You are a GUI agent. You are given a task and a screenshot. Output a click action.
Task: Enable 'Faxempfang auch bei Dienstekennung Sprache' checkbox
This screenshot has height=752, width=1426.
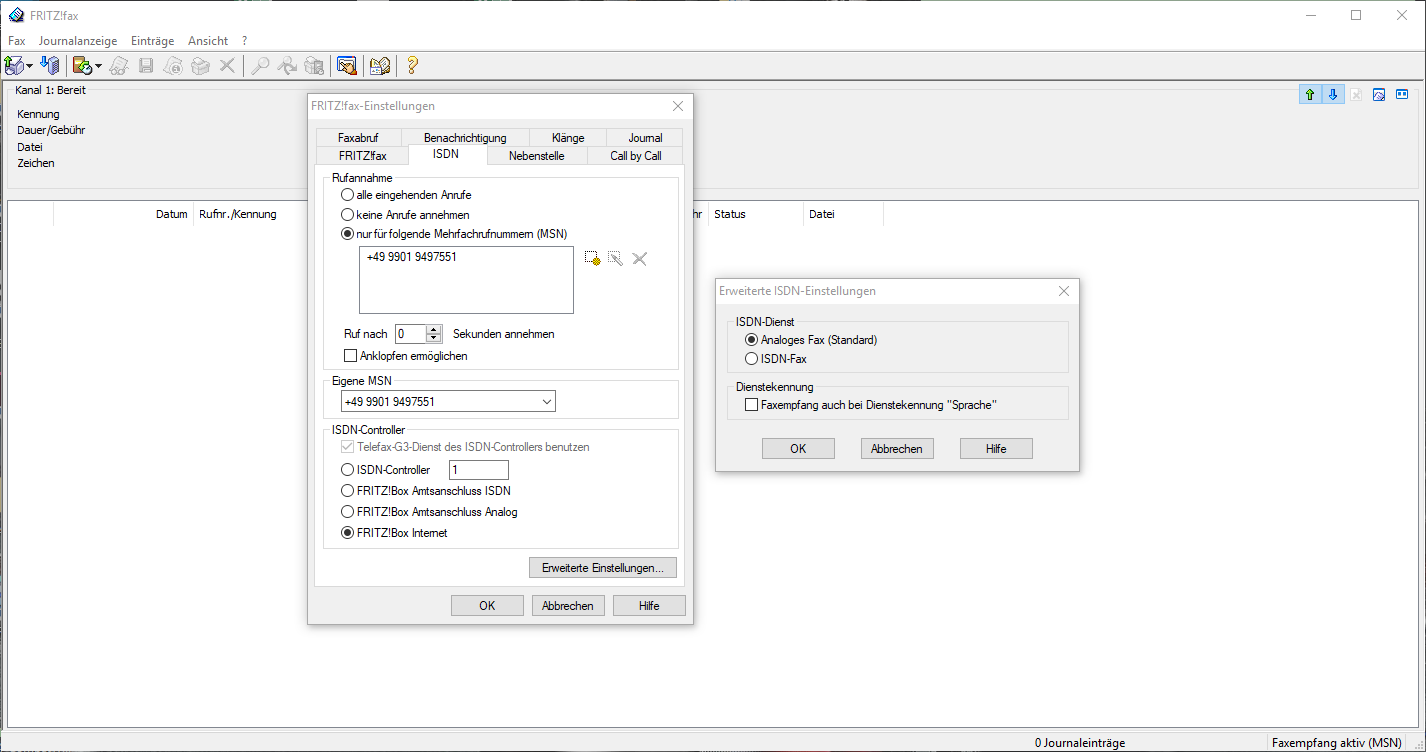[x=752, y=405]
